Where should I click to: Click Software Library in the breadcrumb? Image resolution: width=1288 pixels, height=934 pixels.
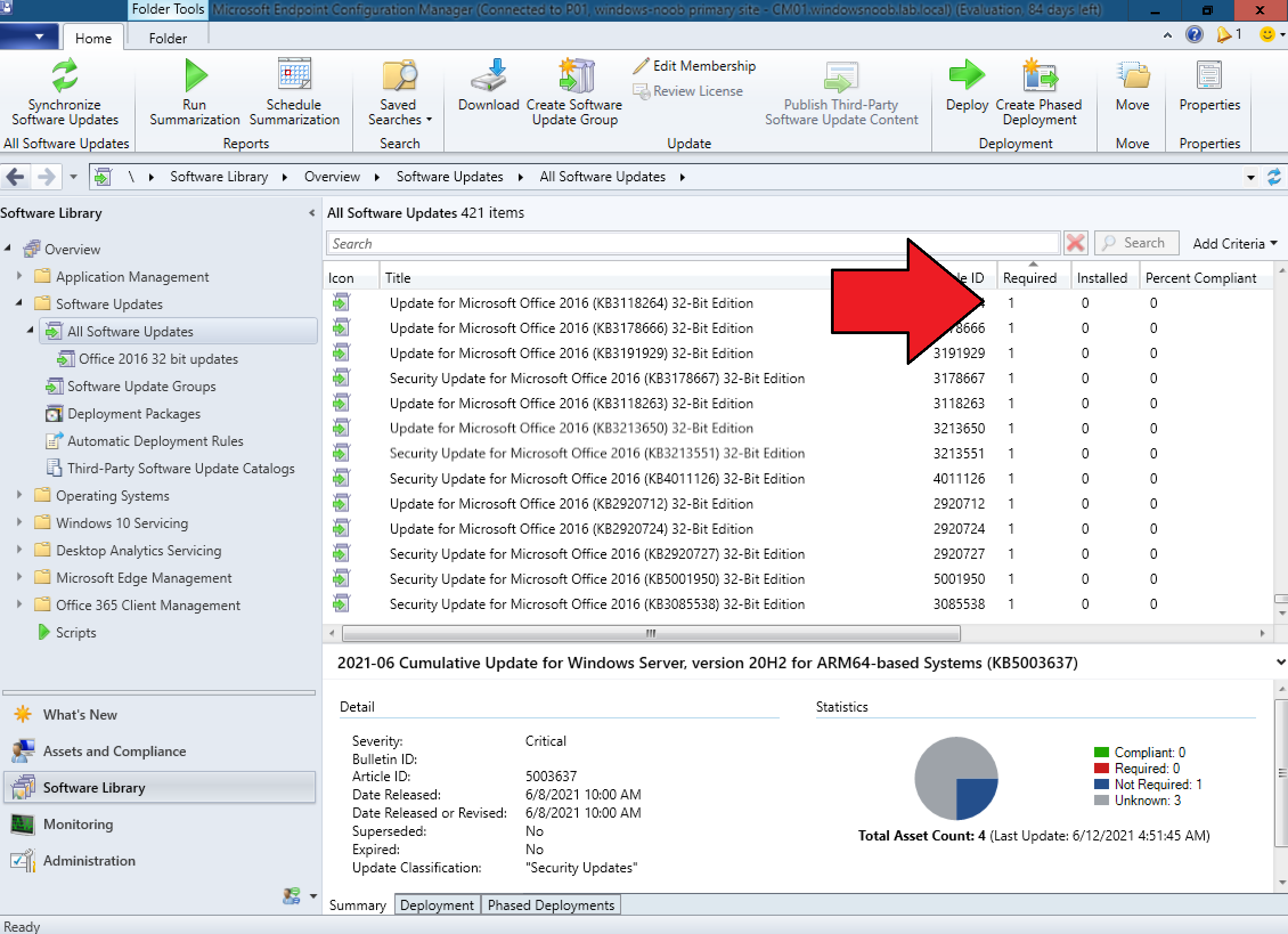tap(219, 177)
